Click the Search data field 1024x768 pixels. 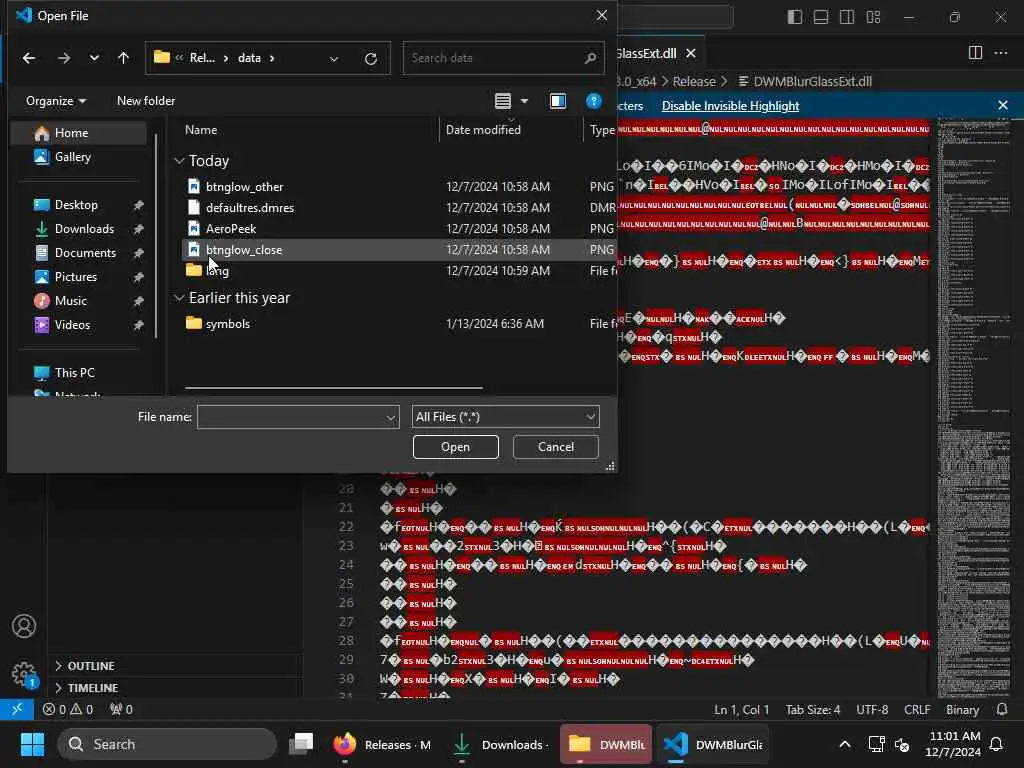(x=503, y=58)
